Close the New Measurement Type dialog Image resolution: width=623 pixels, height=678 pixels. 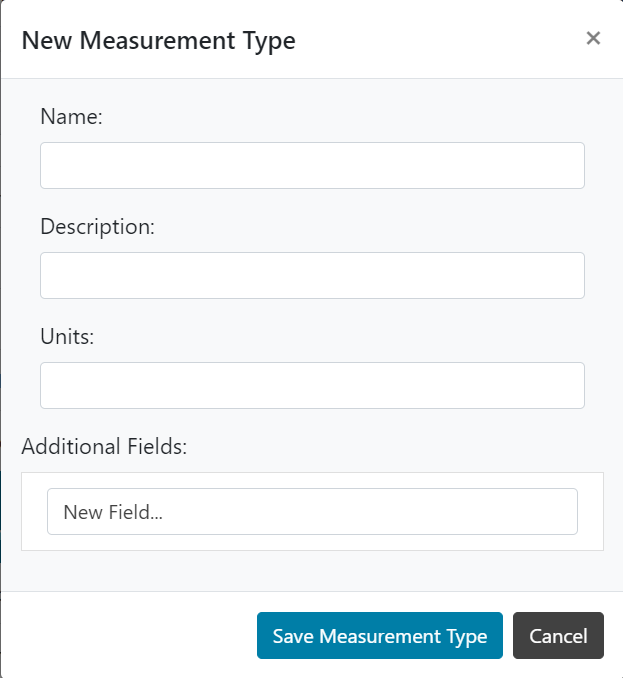pos(593,38)
